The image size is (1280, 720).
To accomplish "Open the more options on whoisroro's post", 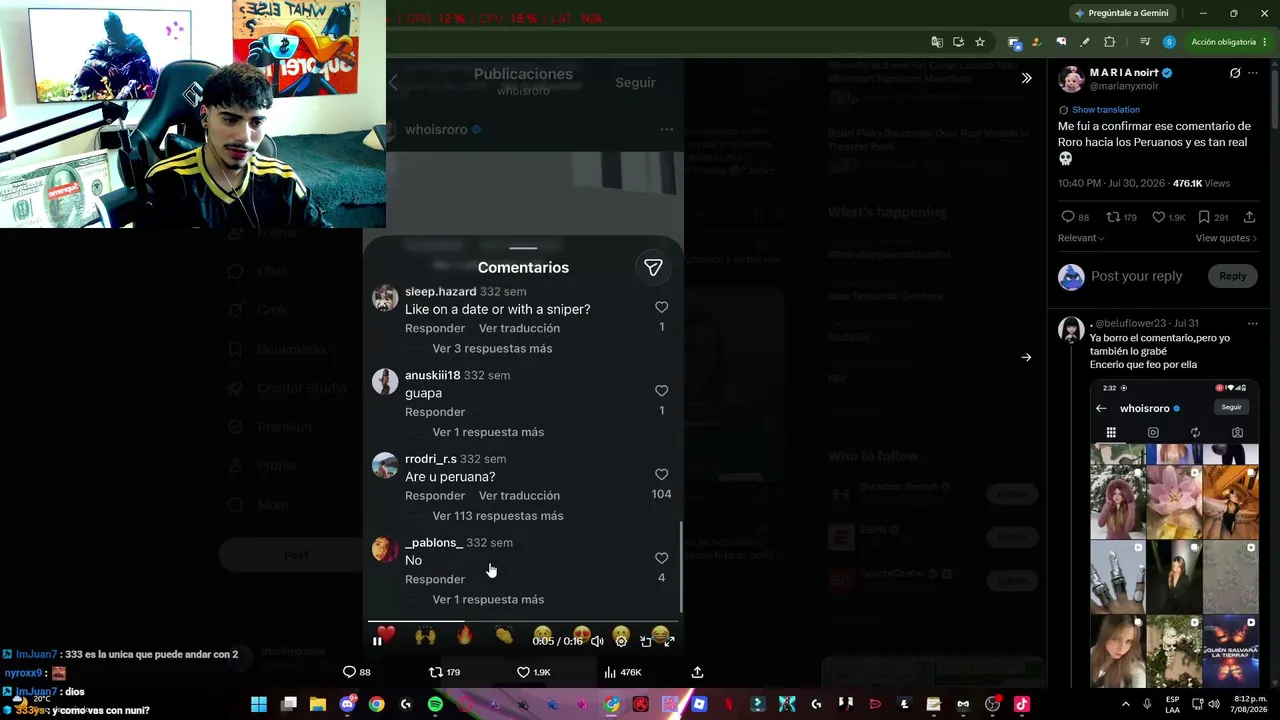I will [666, 130].
